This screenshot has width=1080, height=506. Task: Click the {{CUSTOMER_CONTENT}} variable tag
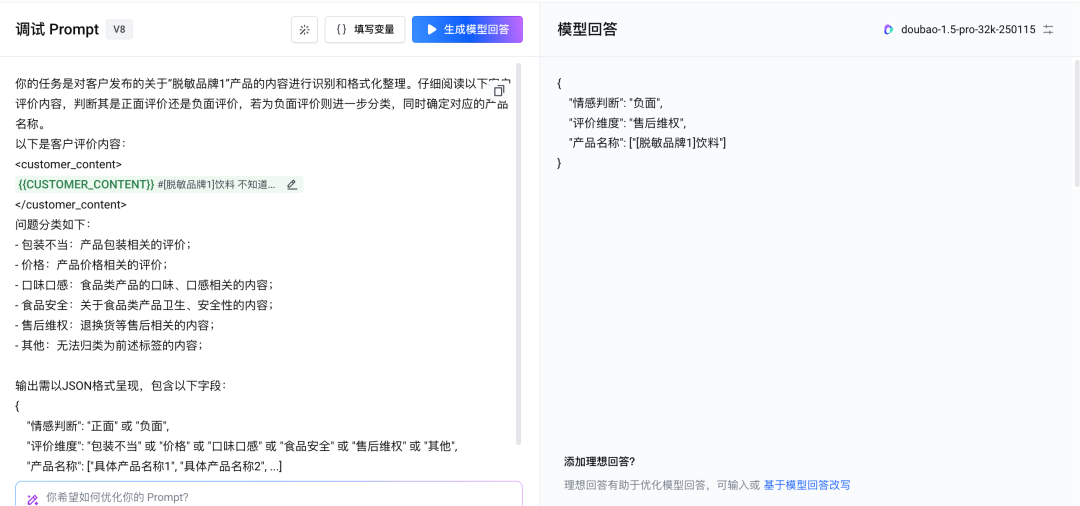pyautogui.click(x=85, y=185)
